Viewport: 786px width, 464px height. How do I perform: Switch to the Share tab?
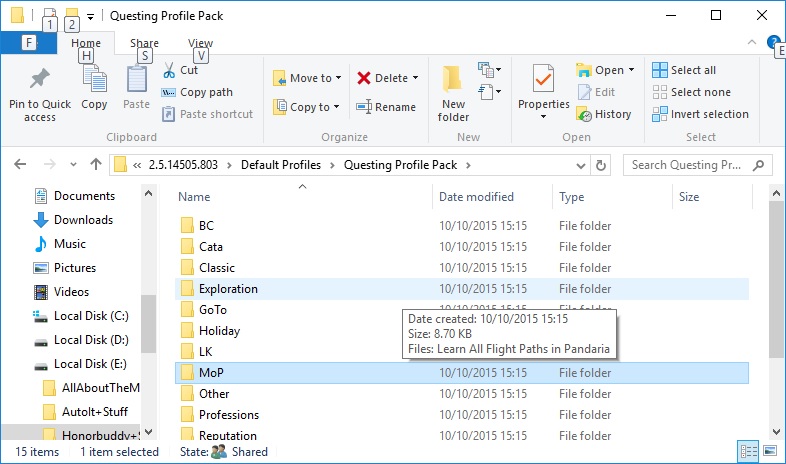pyautogui.click(x=144, y=43)
